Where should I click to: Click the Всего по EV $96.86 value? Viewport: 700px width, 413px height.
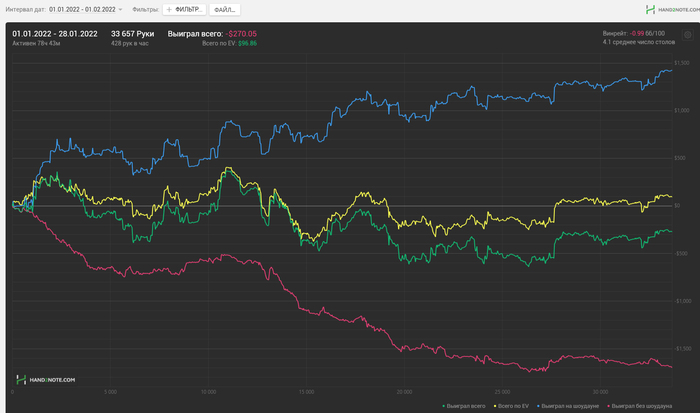[x=229, y=43]
